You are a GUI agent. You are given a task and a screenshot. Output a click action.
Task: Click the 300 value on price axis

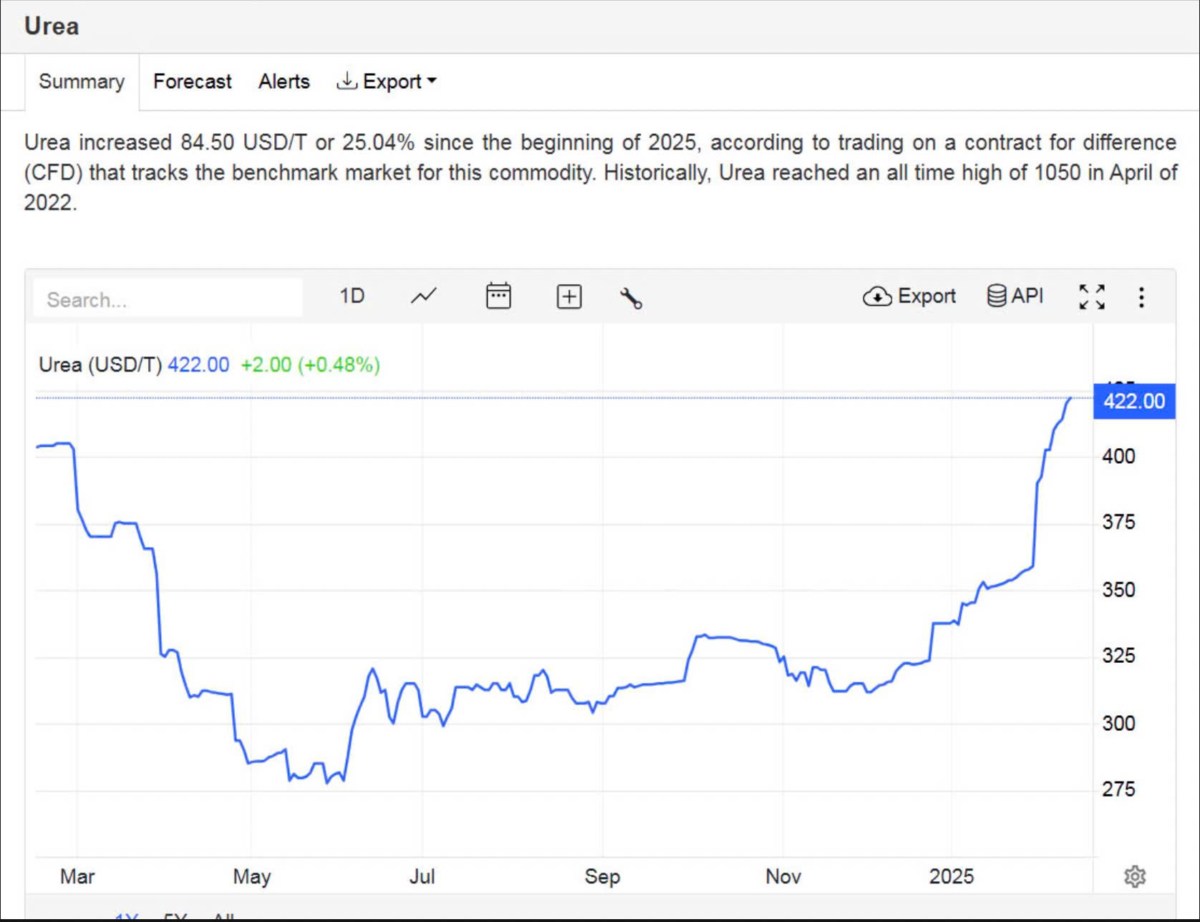pos(1118,723)
